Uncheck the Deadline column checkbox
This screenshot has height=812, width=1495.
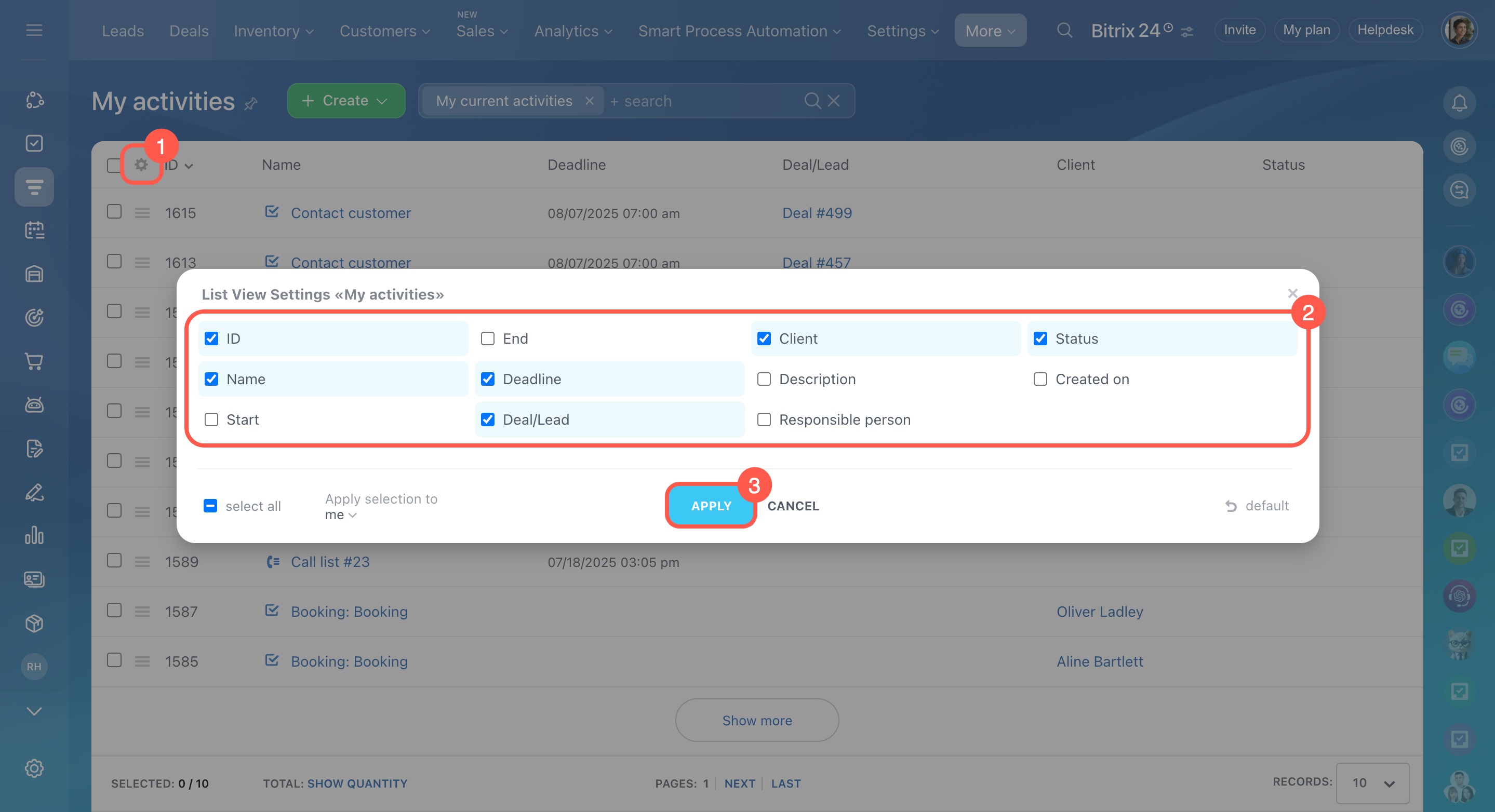pyautogui.click(x=487, y=378)
